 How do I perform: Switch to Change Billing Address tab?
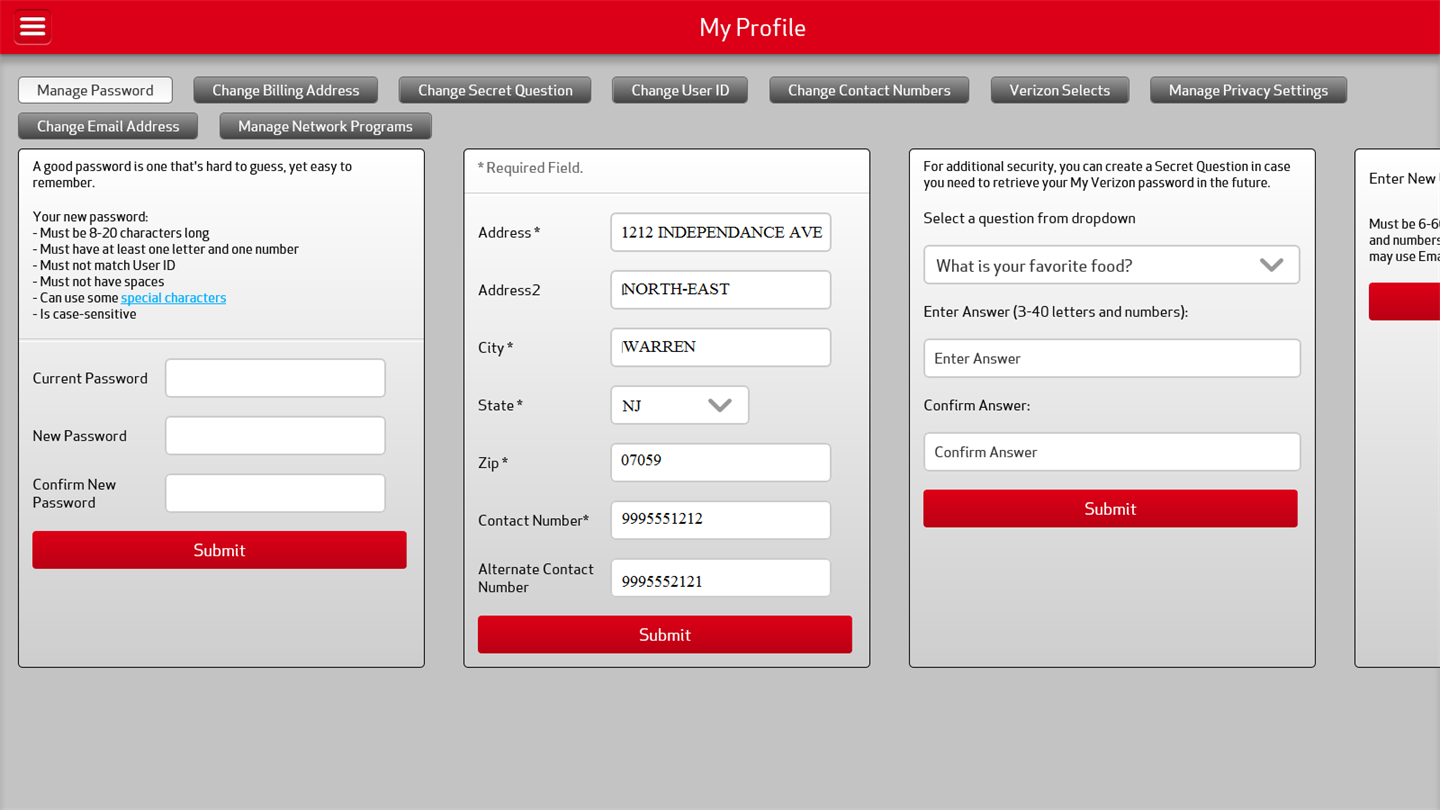click(285, 90)
